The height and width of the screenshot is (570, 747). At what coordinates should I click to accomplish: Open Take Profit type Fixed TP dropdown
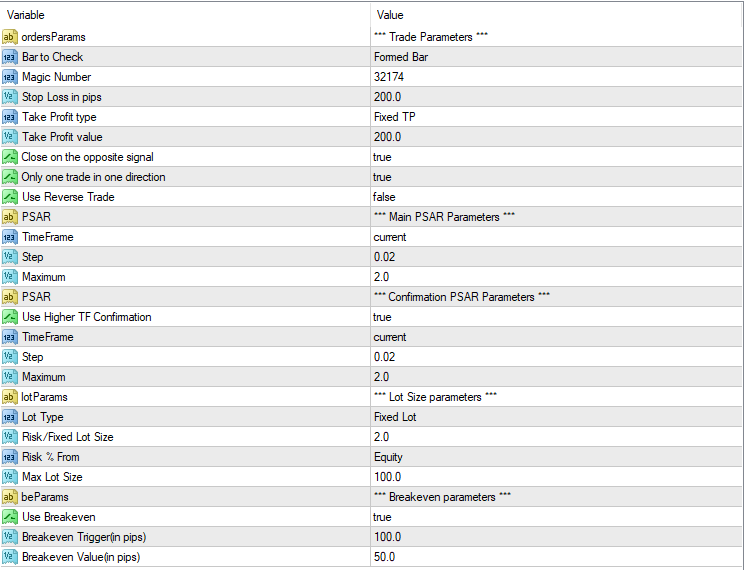point(556,117)
